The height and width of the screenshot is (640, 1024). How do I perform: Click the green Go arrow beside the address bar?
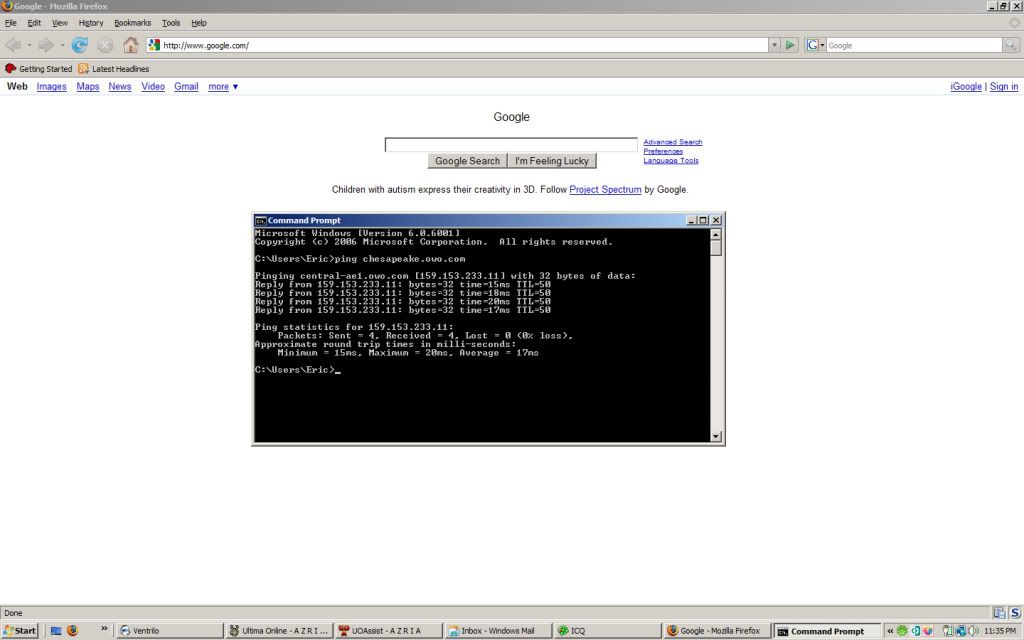pyautogui.click(x=790, y=45)
